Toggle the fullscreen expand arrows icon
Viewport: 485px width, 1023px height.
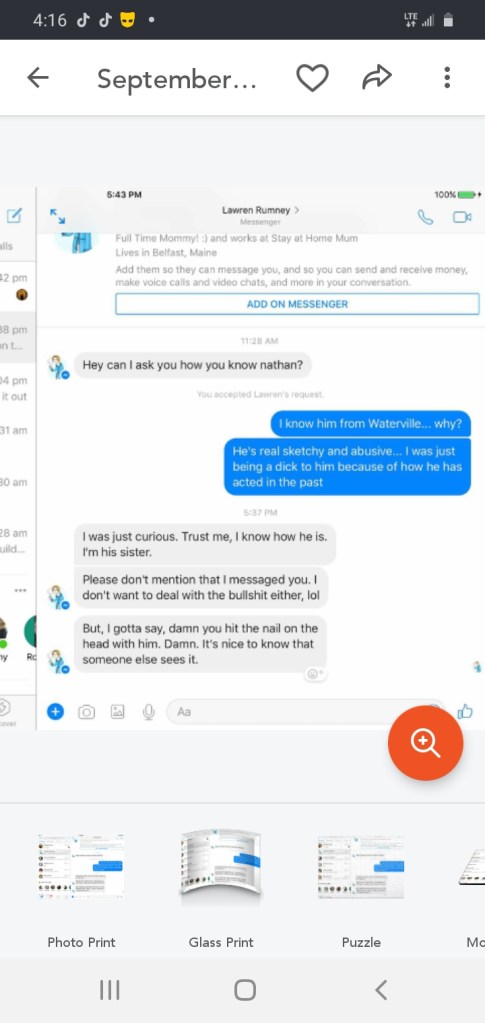click(57, 217)
